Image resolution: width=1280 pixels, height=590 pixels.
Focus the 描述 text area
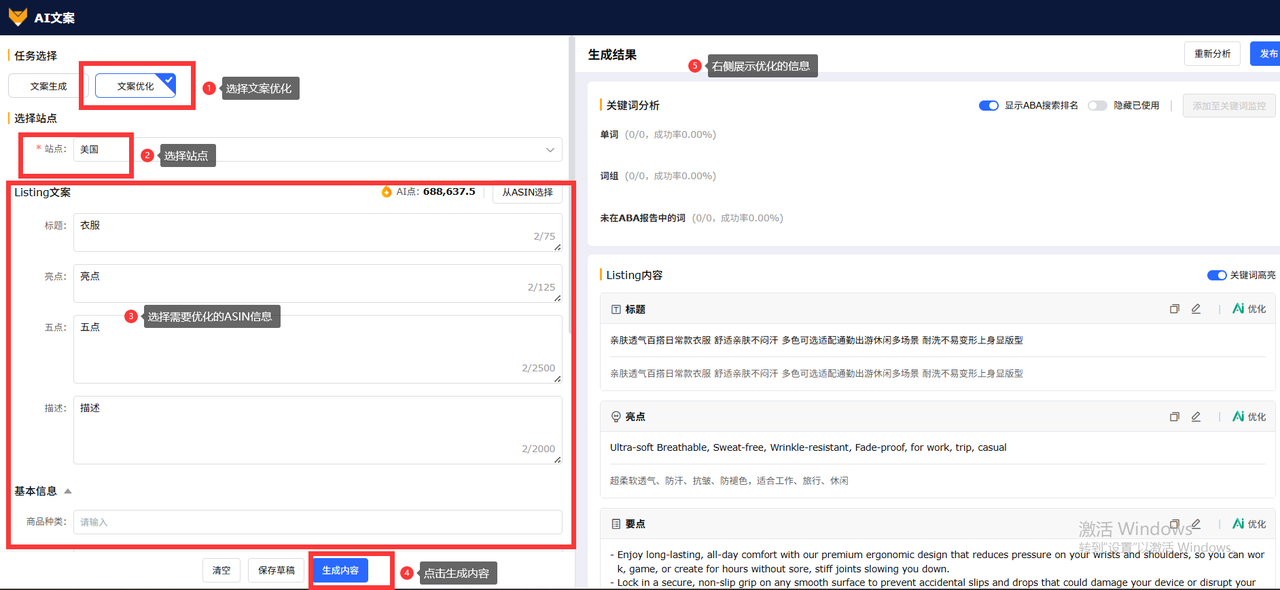coord(318,430)
